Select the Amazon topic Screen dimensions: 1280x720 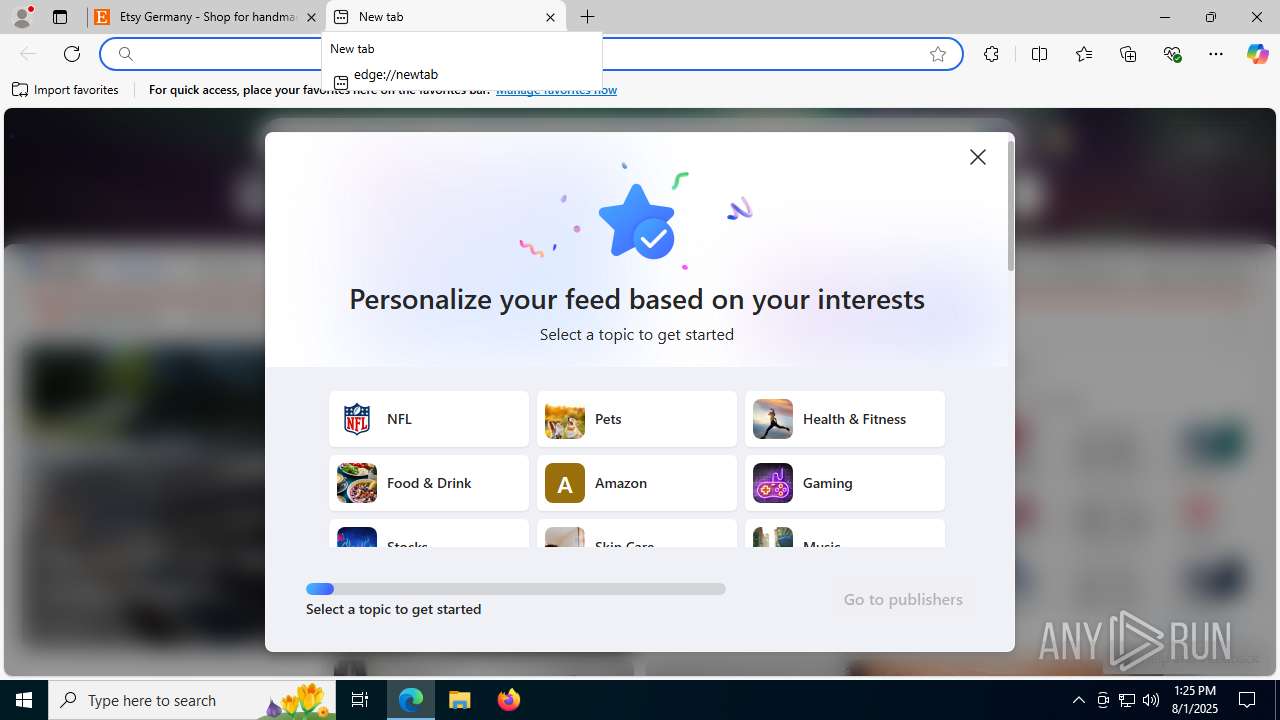pyautogui.click(x=637, y=483)
